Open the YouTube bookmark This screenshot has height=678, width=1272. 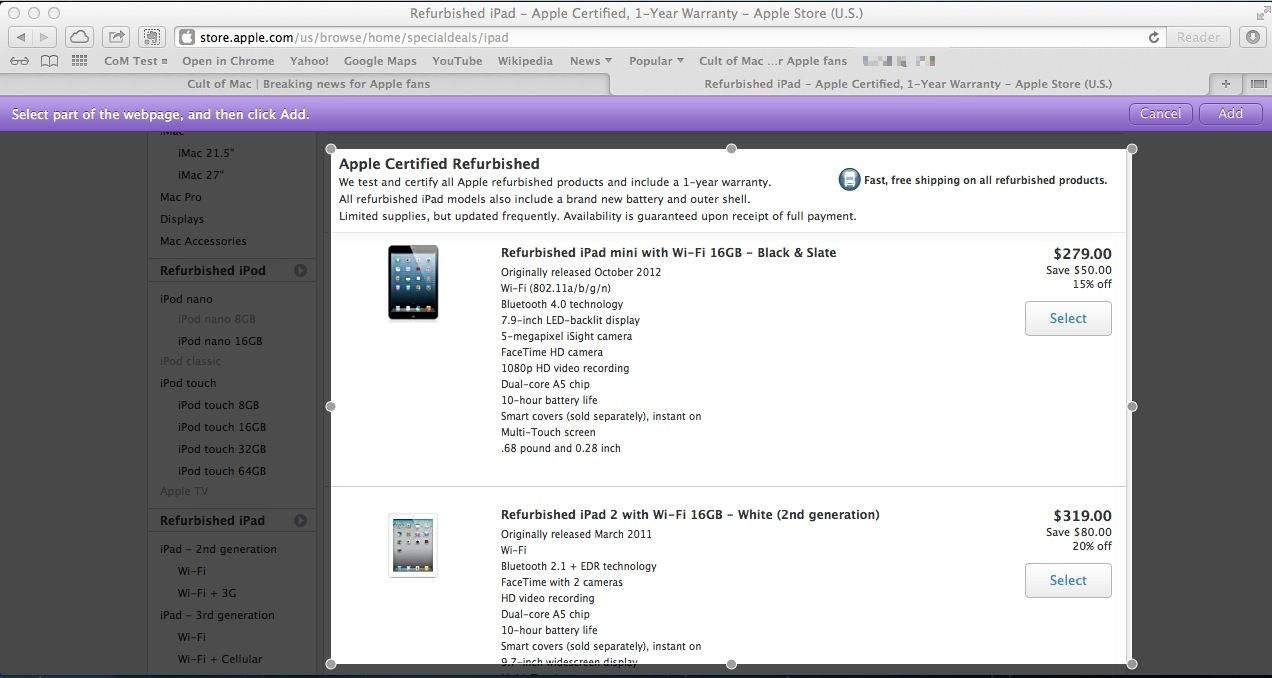tap(457, 61)
